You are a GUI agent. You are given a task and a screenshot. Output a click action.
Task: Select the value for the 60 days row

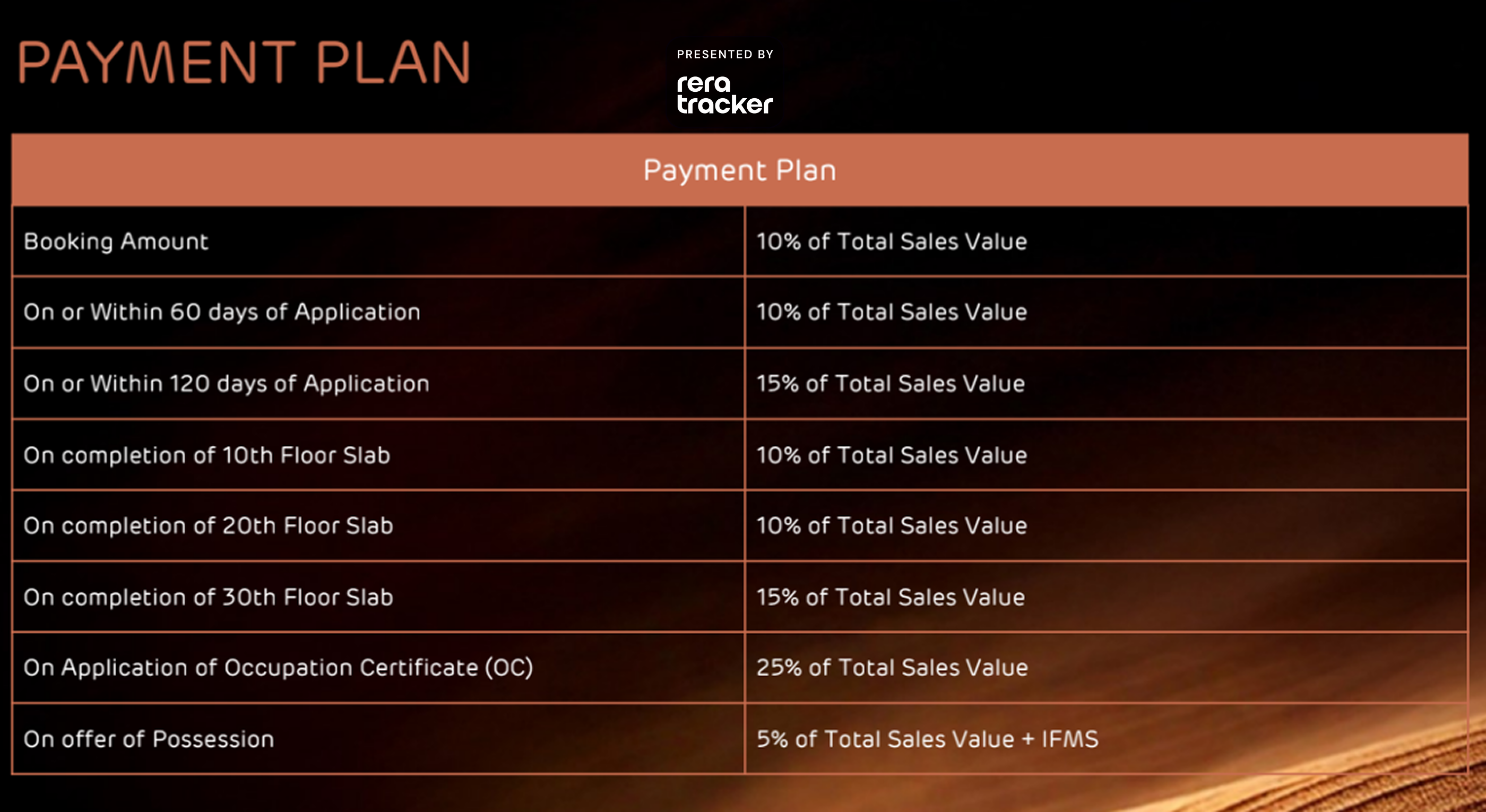891,312
